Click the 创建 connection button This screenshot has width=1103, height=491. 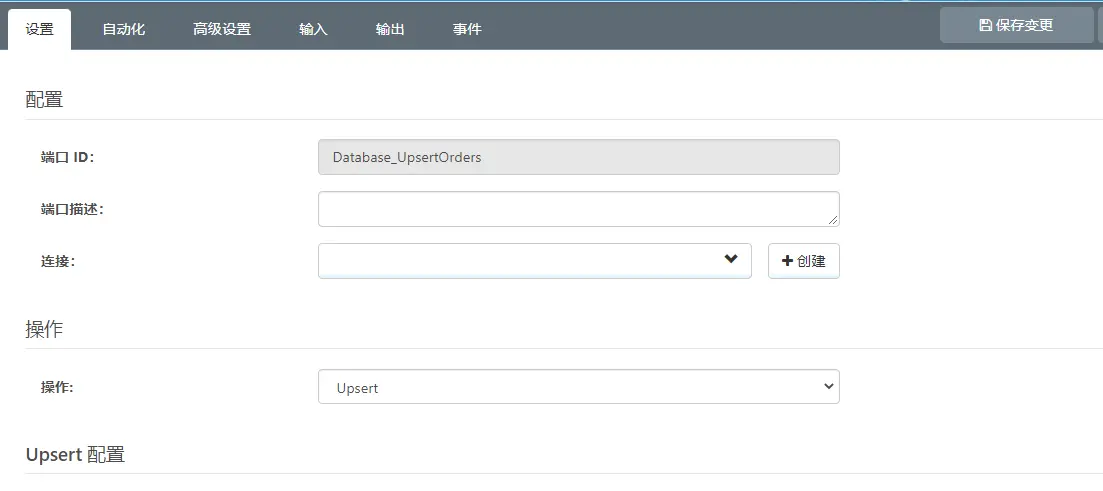pyautogui.click(x=803, y=261)
